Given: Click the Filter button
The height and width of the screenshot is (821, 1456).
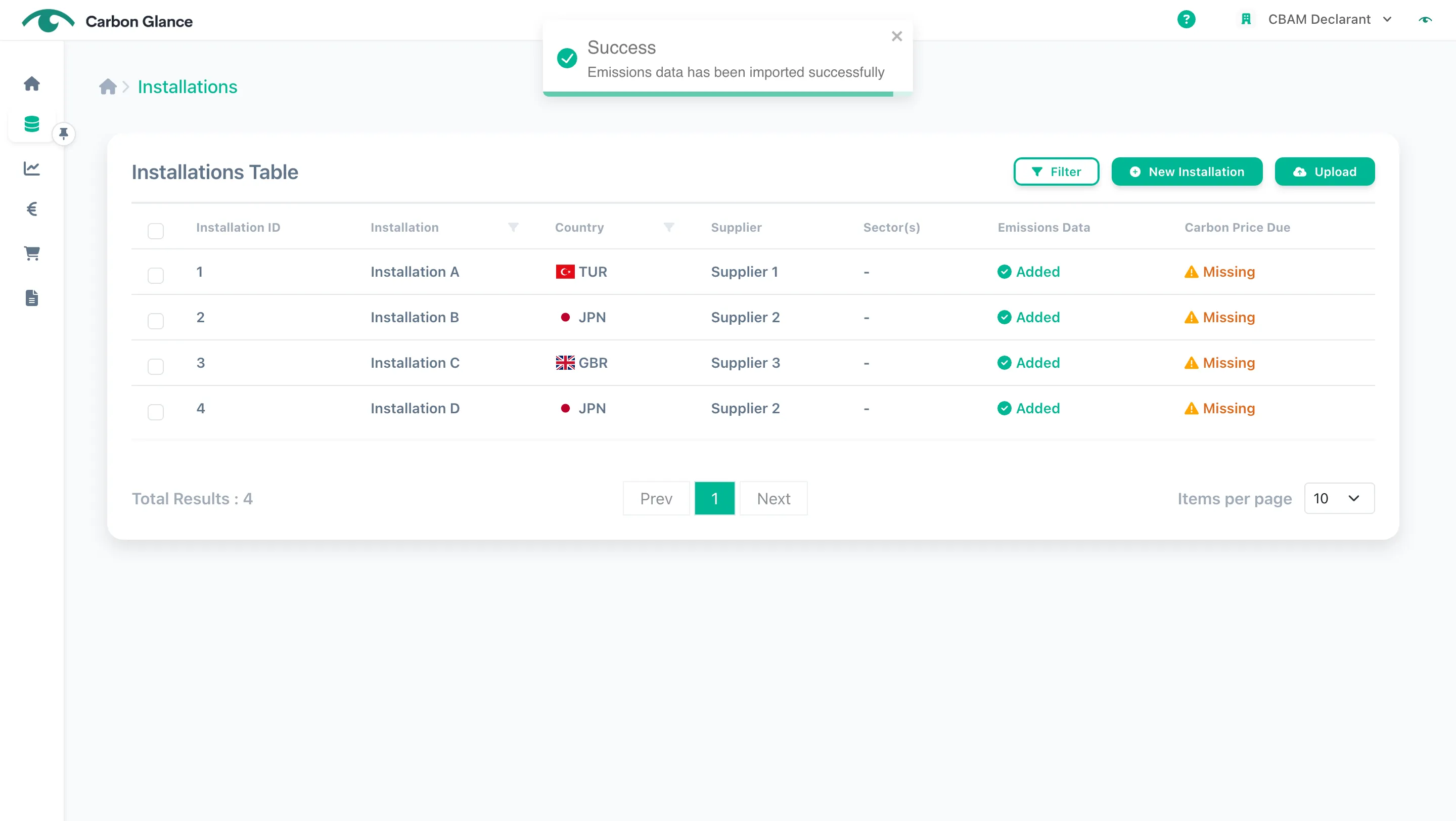Looking at the screenshot, I should pos(1056,171).
